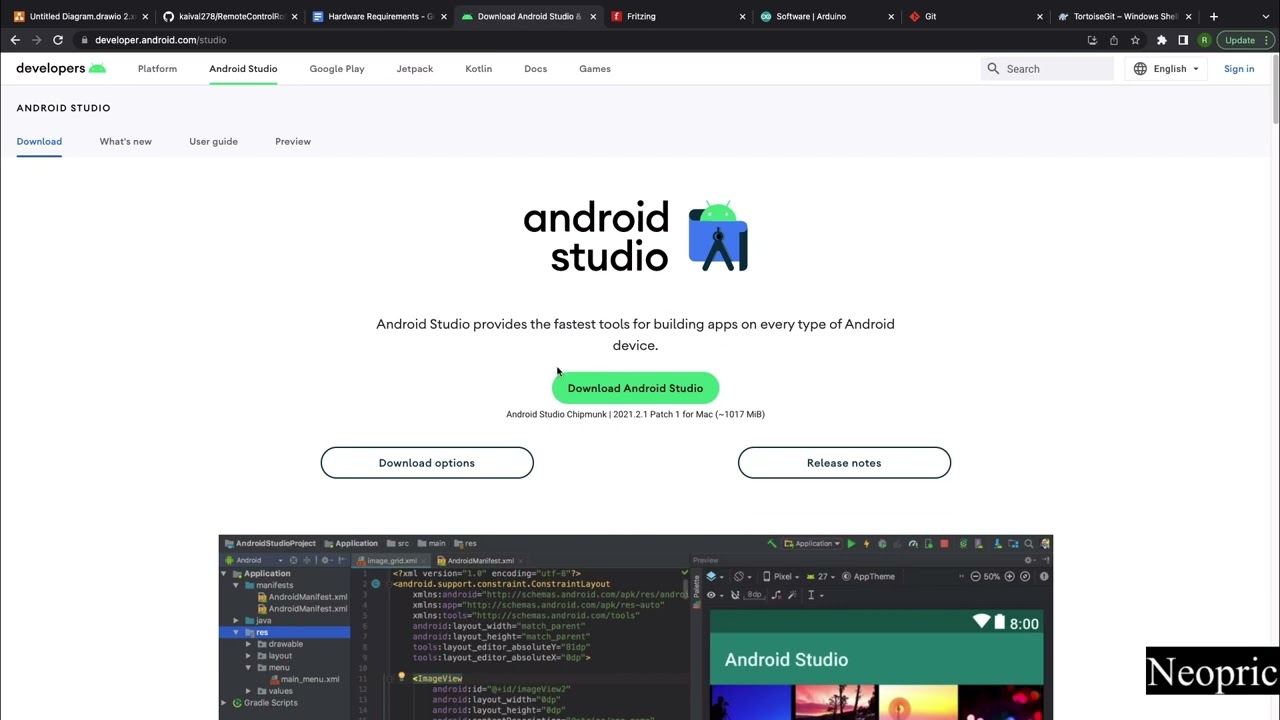The height and width of the screenshot is (720, 1280).
Task: Switch to the Software | Arduino tab
Action: click(826, 16)
